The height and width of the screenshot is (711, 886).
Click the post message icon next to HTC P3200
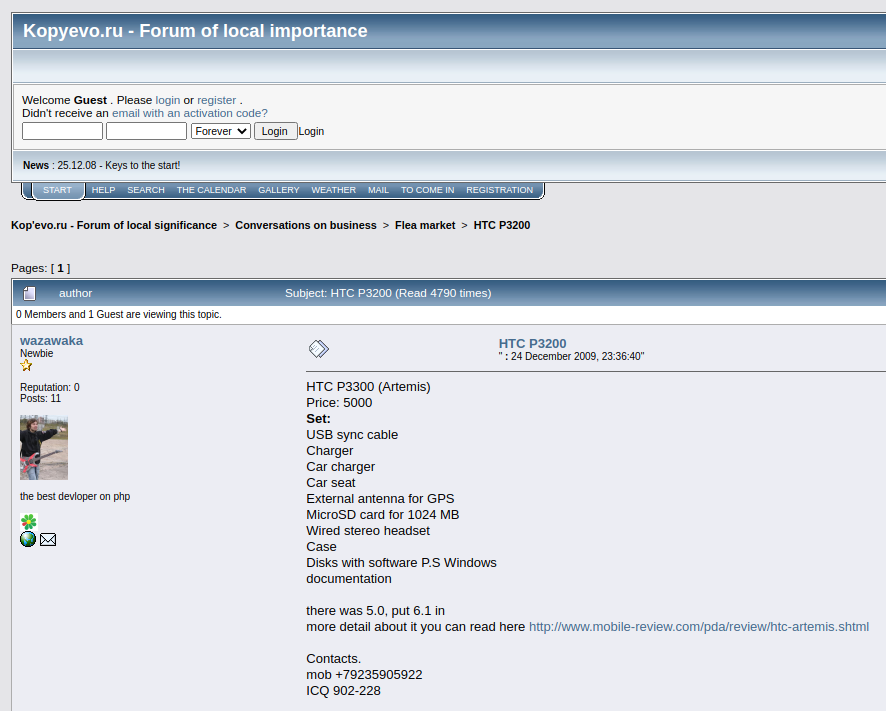319,349
